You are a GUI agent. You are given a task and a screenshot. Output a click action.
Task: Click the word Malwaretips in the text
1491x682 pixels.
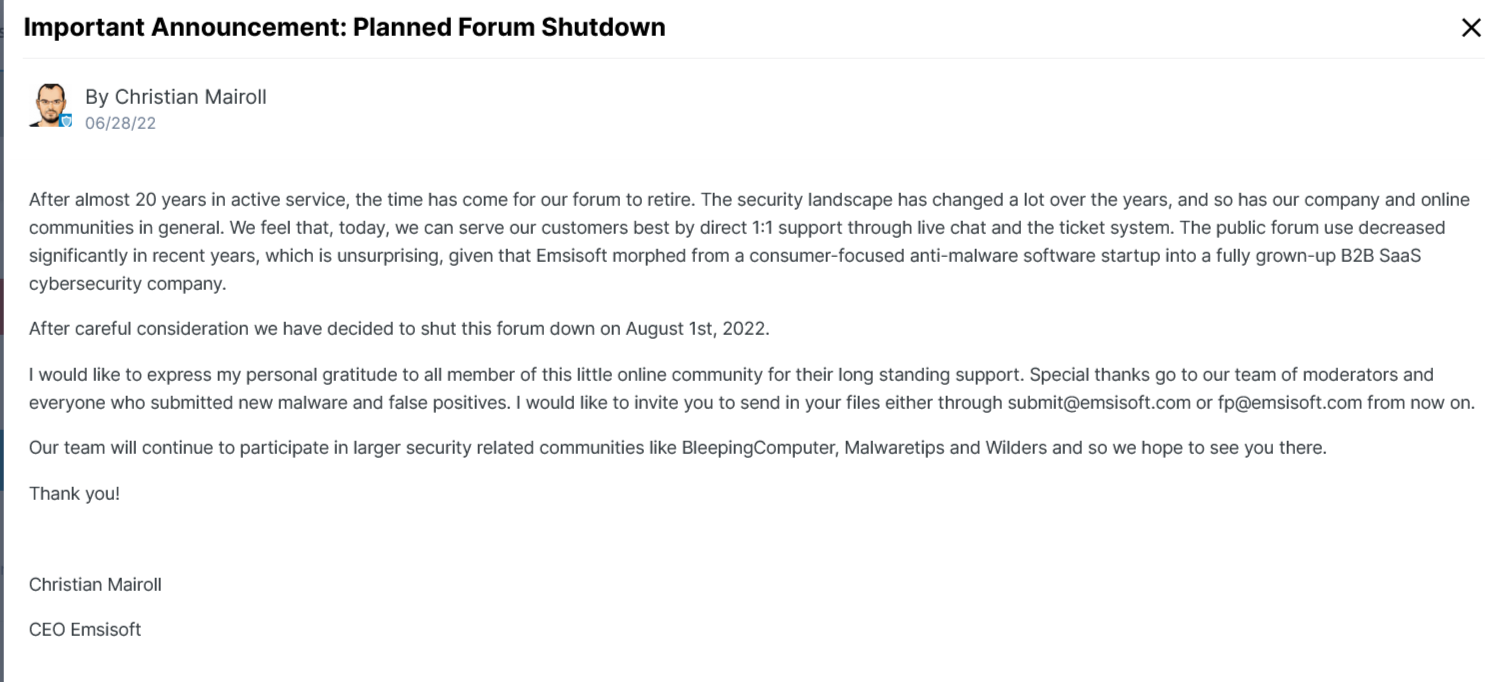tap(894, 447)
